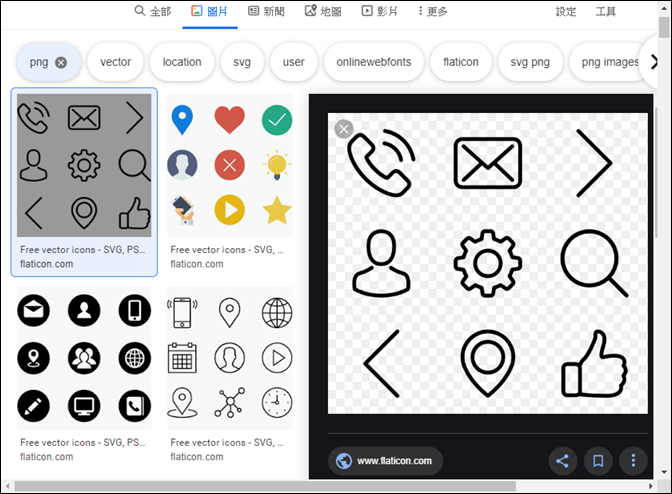The width and height of the screenshot is (672, 494).
Task: Click the location pin icon in large preview
Action: pyautogui.click(x=488, y=363)
